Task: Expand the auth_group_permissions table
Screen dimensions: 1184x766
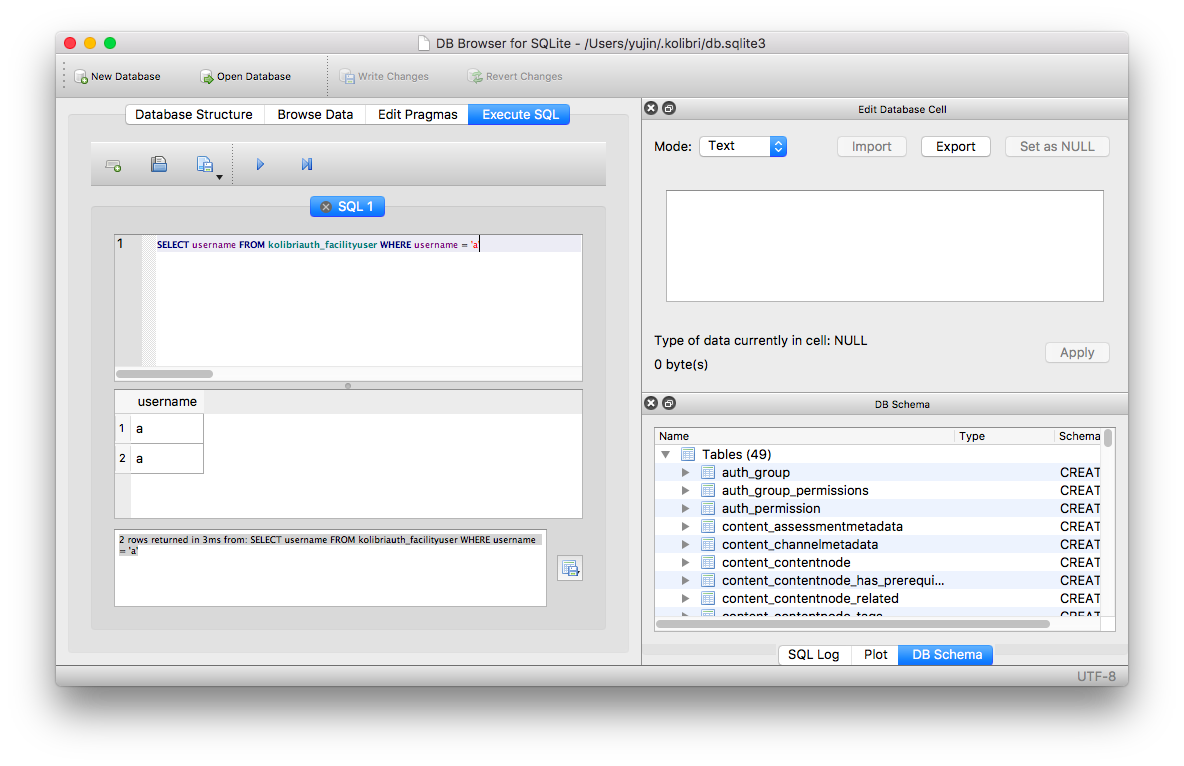Action: tap(686, 491)
